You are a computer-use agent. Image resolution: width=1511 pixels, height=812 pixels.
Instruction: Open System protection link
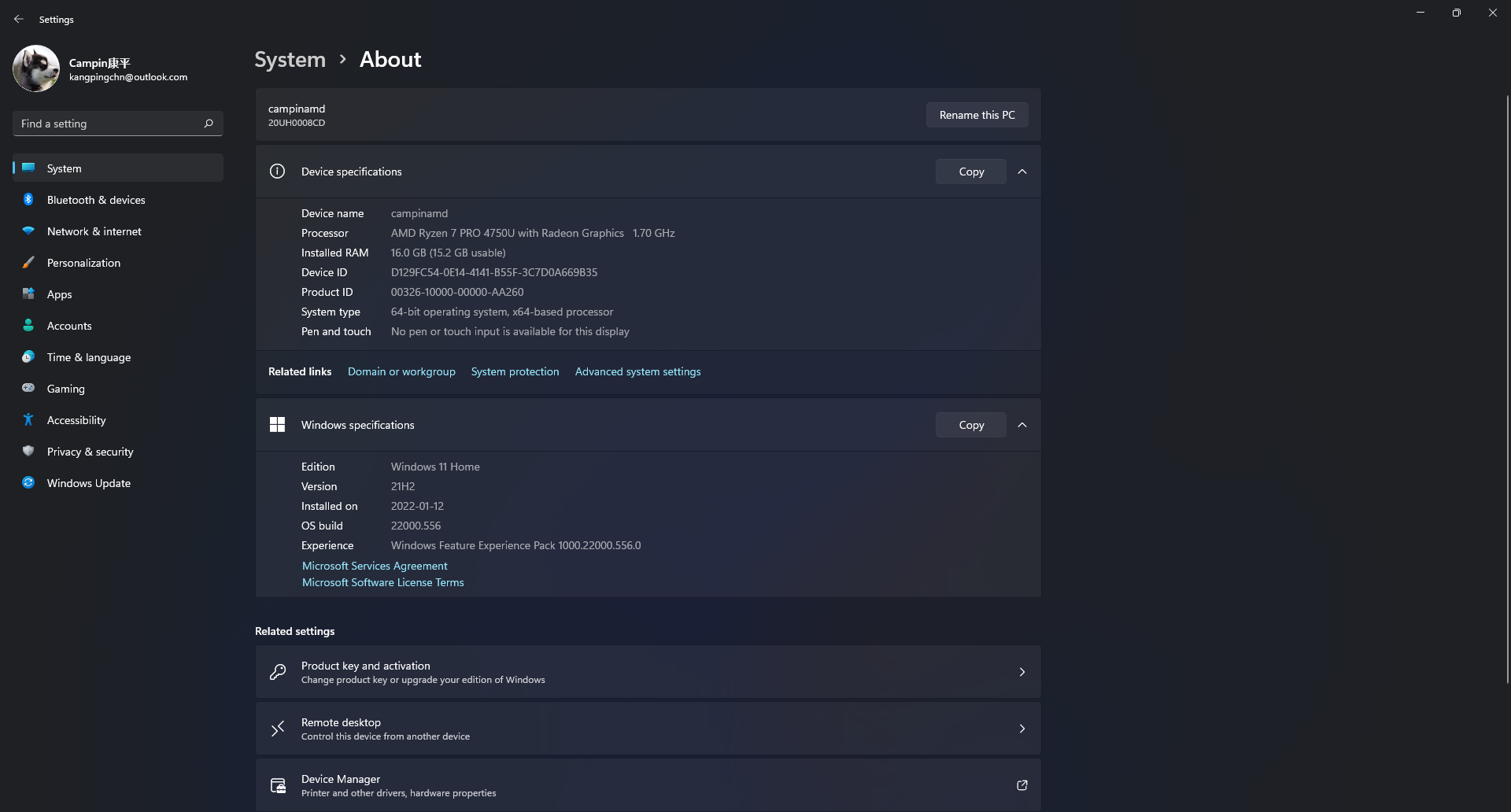(515, 371)
